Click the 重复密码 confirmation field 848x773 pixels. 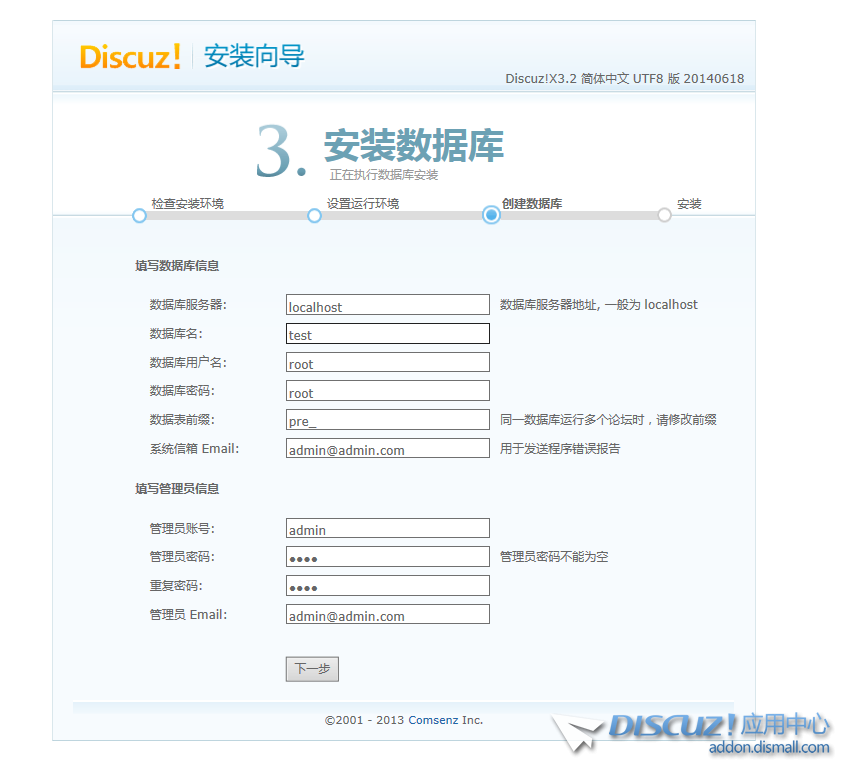[387, 585]
